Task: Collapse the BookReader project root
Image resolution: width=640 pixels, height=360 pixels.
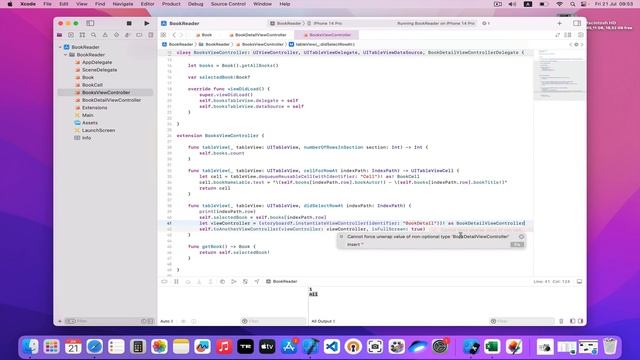Action: tap(60, 47)
